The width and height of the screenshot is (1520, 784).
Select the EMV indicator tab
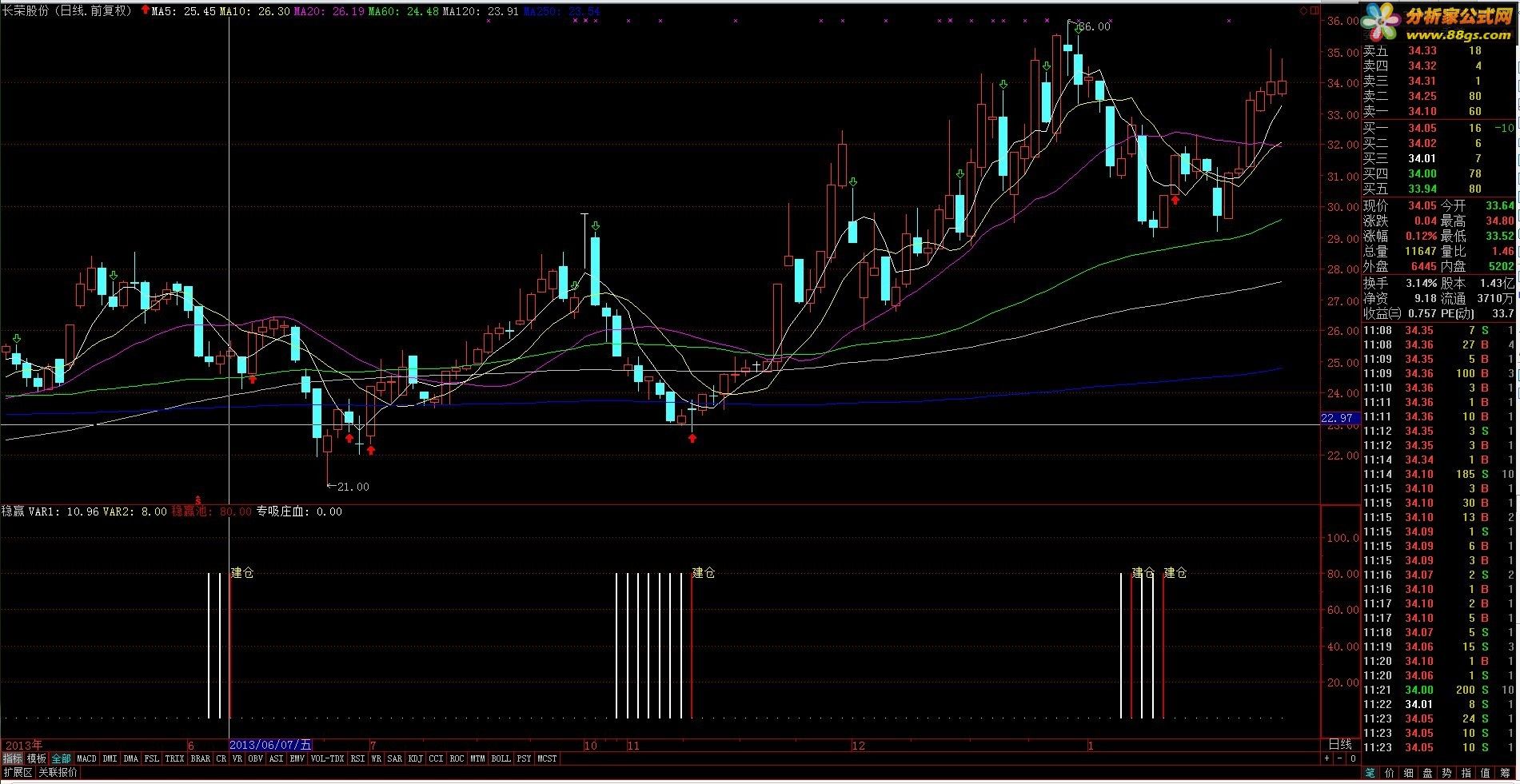[297, 758]
